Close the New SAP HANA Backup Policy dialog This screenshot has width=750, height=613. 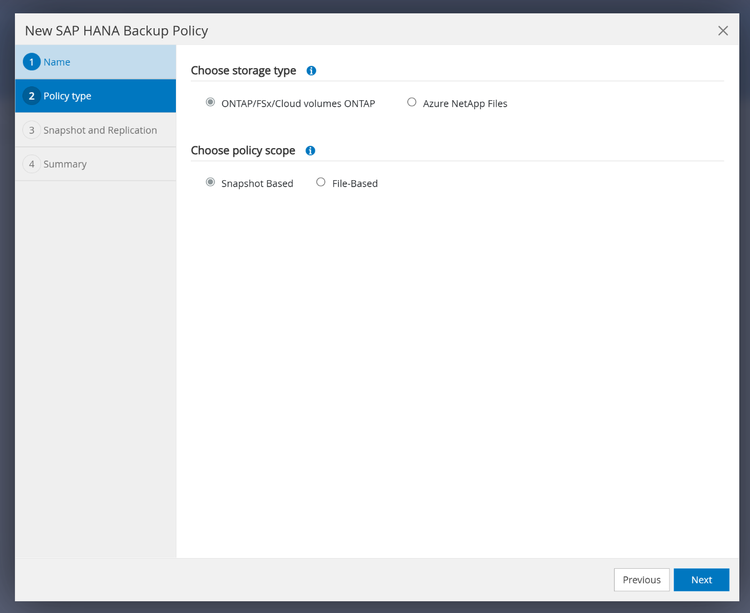[723, 31]
